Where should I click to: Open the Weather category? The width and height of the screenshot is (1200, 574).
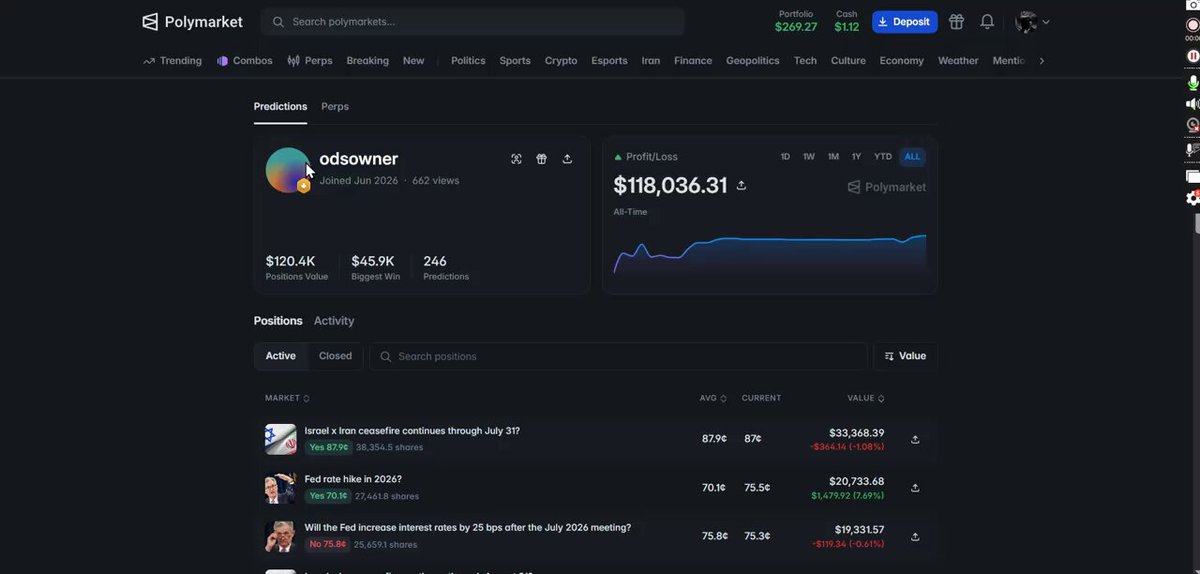(958, 61)
